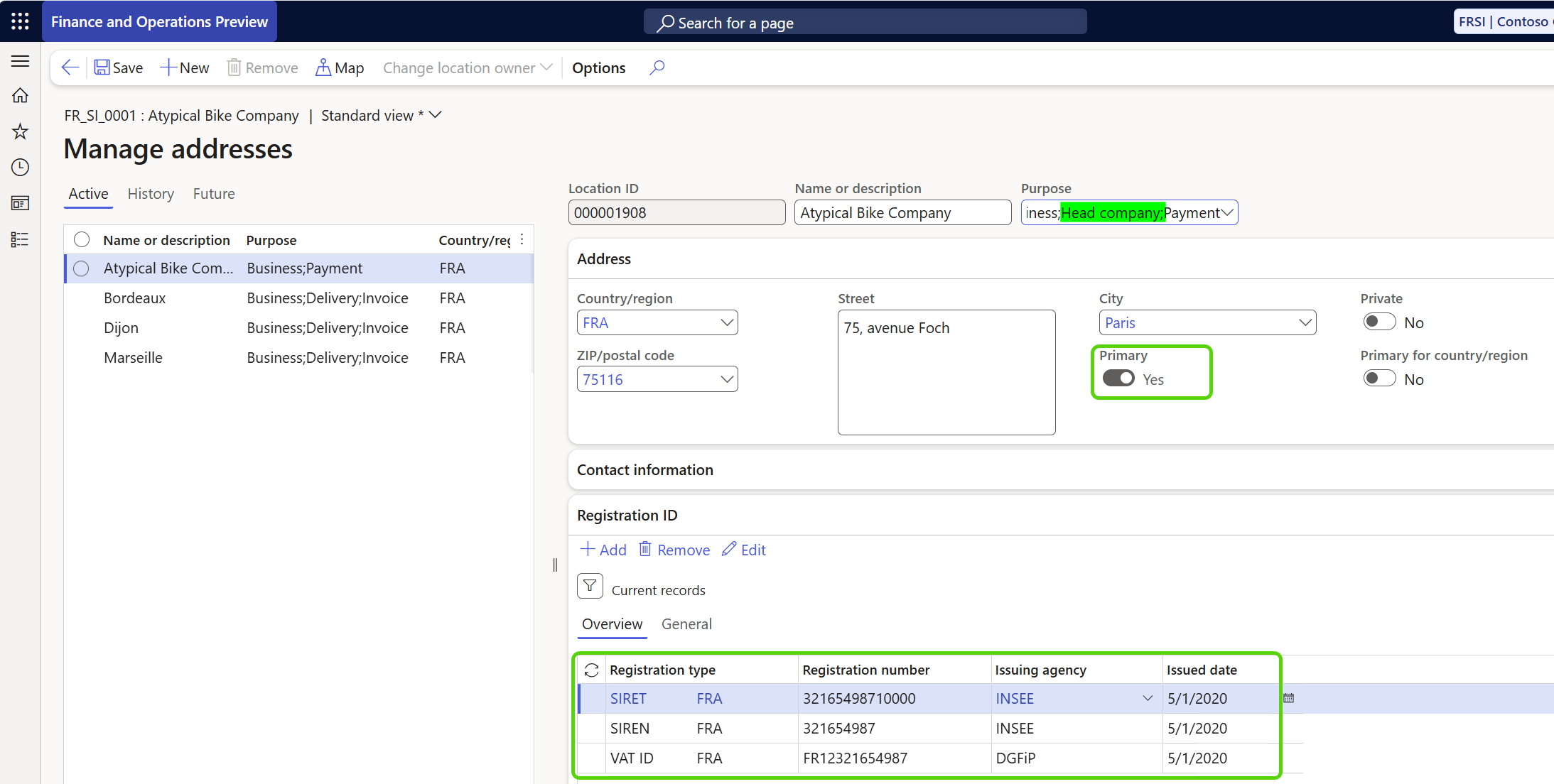The width and height of the screenshot is (1554, 784).
Task: Select all rows radio in address grid header
Action: (x=82, y=240)
